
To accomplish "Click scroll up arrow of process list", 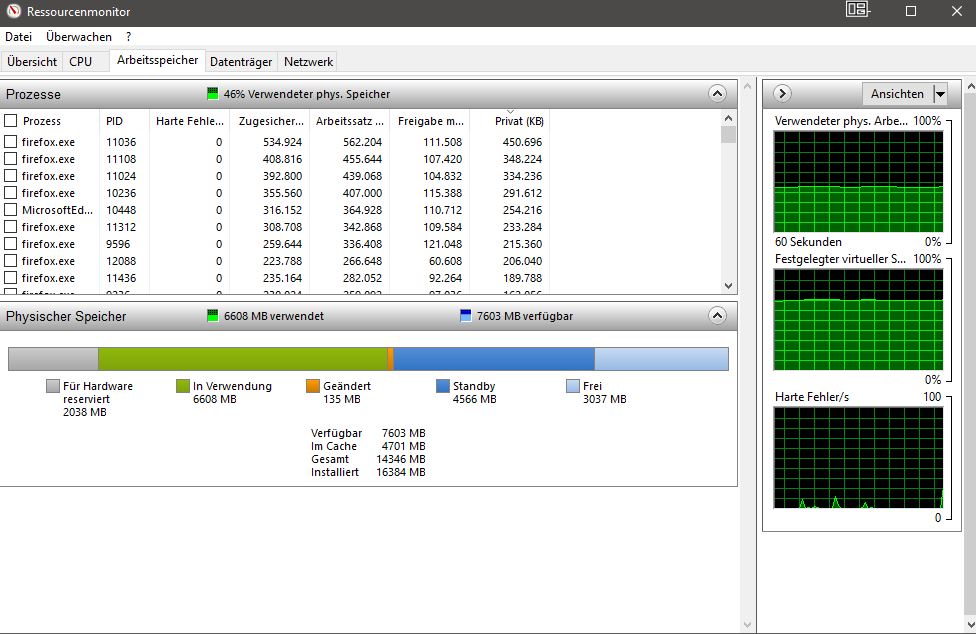I will [729, 118].
